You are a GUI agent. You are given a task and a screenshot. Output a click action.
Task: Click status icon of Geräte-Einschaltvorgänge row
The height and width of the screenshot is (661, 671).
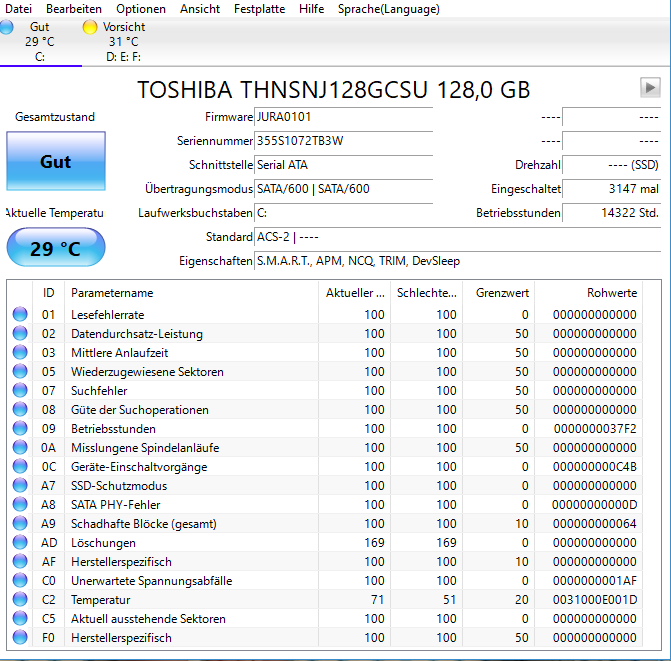coord(20,466)
